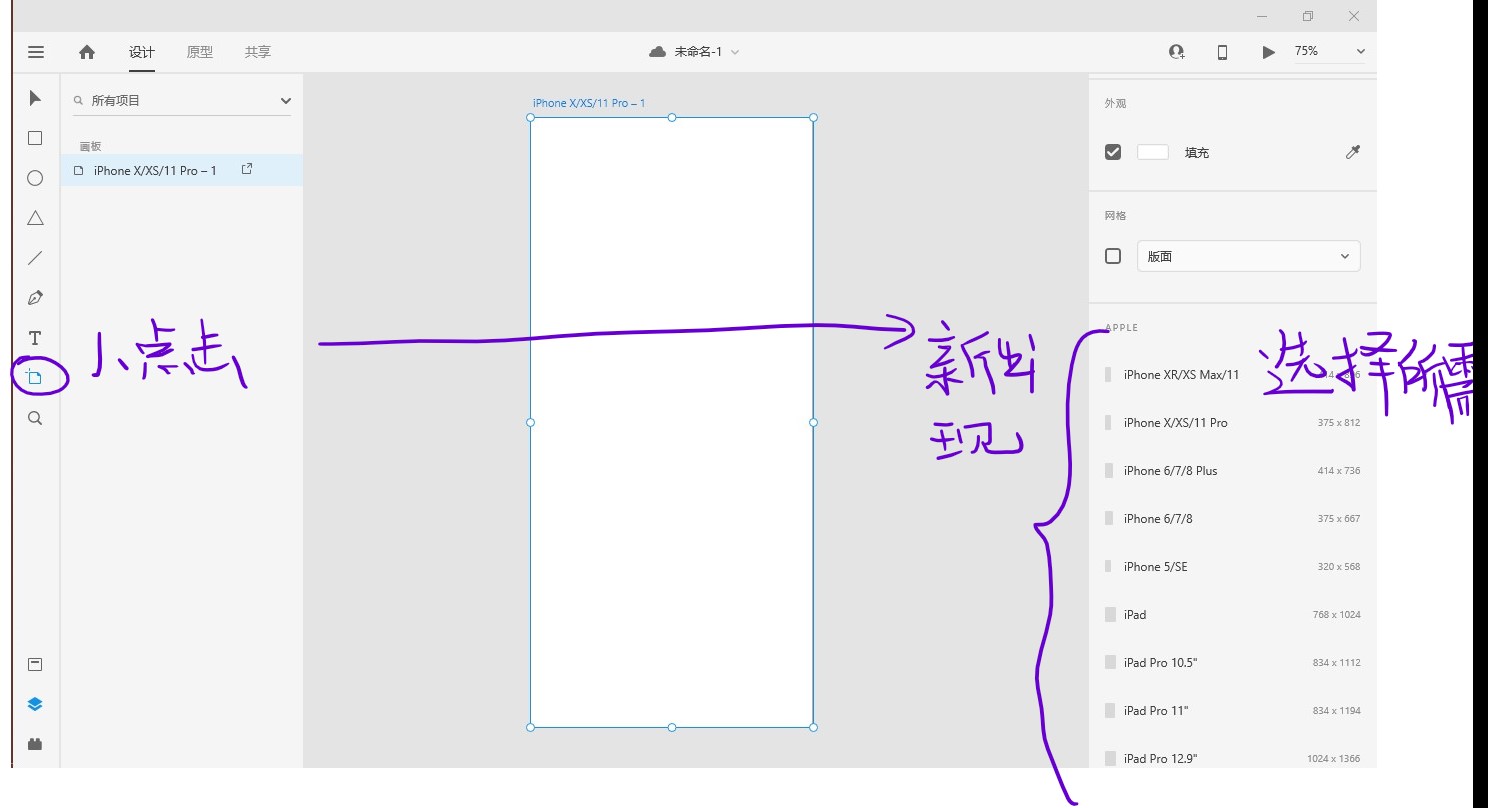Select the Select (arrow) tool

click(x=35, y=98)
